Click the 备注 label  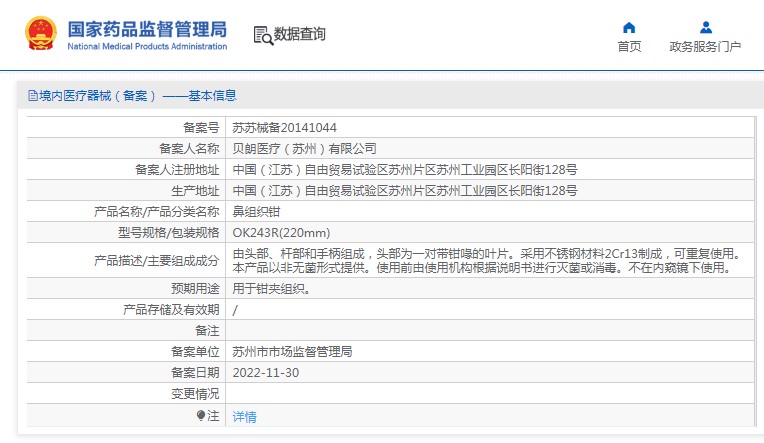tap(207, 330)
